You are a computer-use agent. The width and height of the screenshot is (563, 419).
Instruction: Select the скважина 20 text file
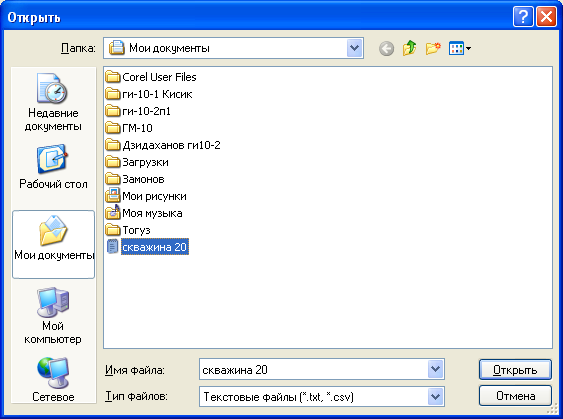pyautogui.click(x=148, y=247)
